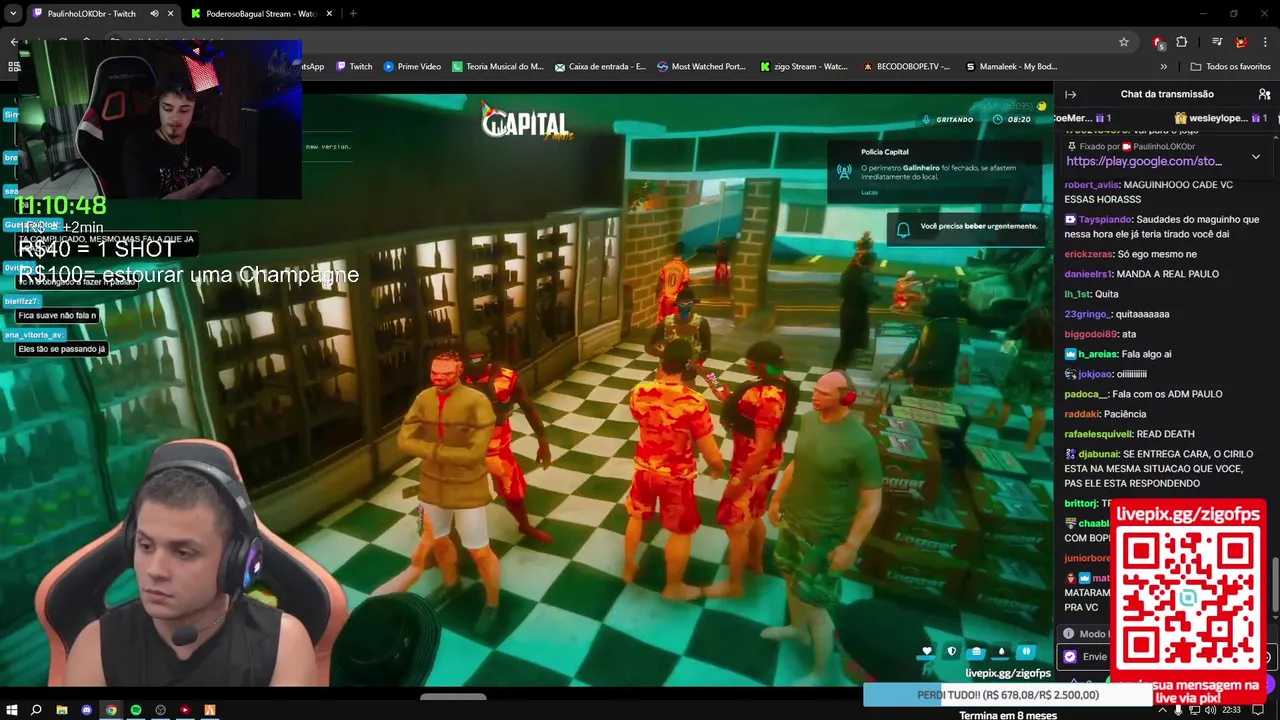Open the Mamaleek bookmark
The height and width of the screenshot is (720, 1280).
point(1011,67)
